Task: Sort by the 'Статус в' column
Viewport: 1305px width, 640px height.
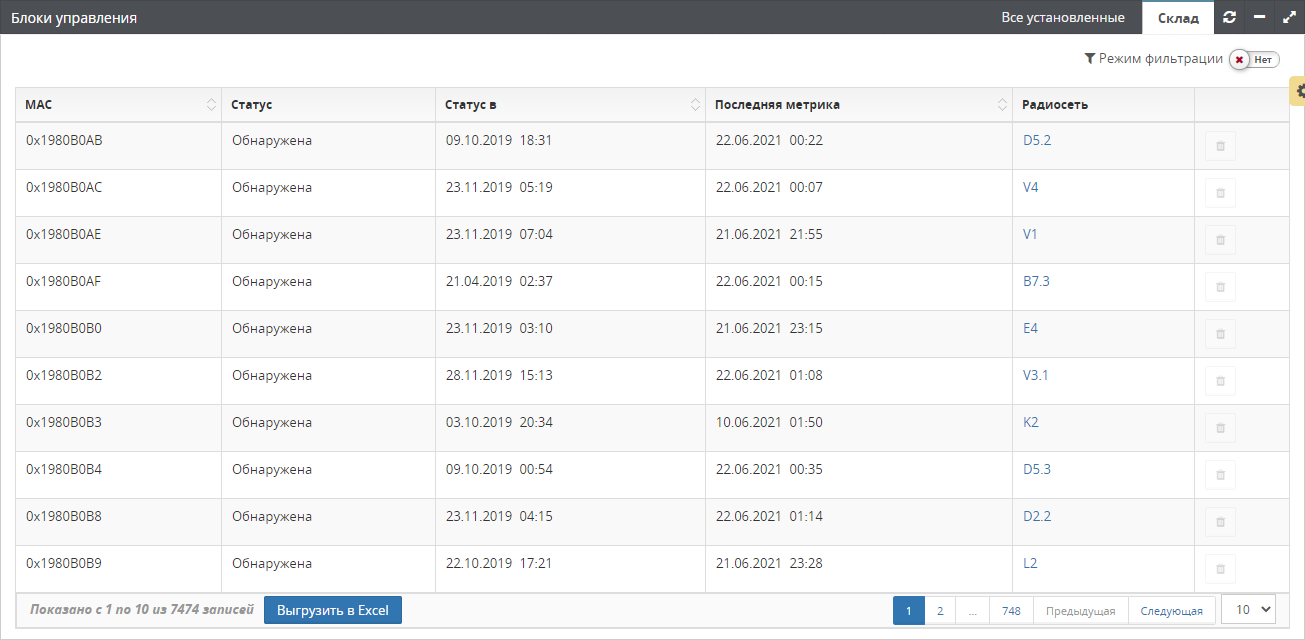Action: coord(570,105)
